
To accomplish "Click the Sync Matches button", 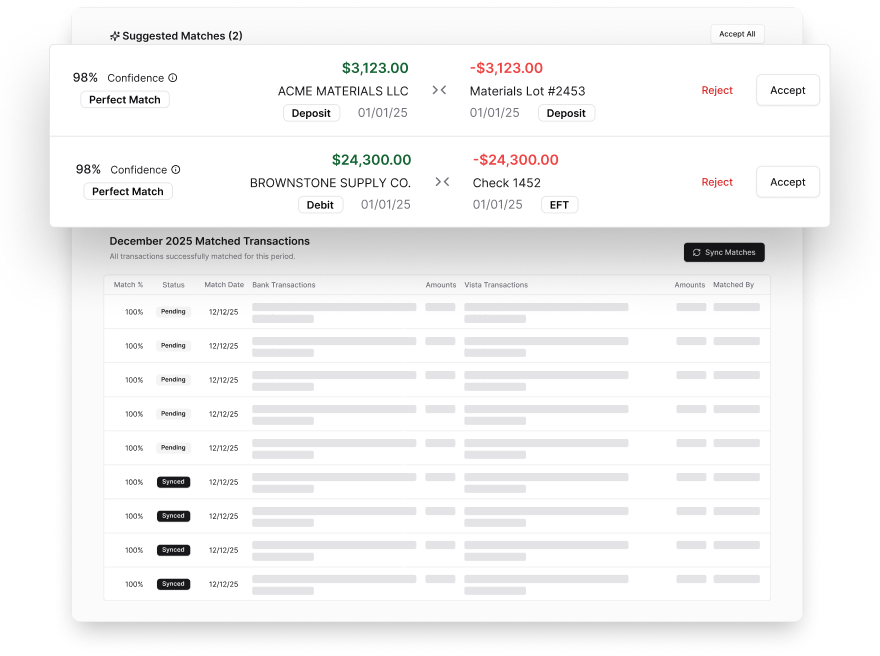I will 724,252.
